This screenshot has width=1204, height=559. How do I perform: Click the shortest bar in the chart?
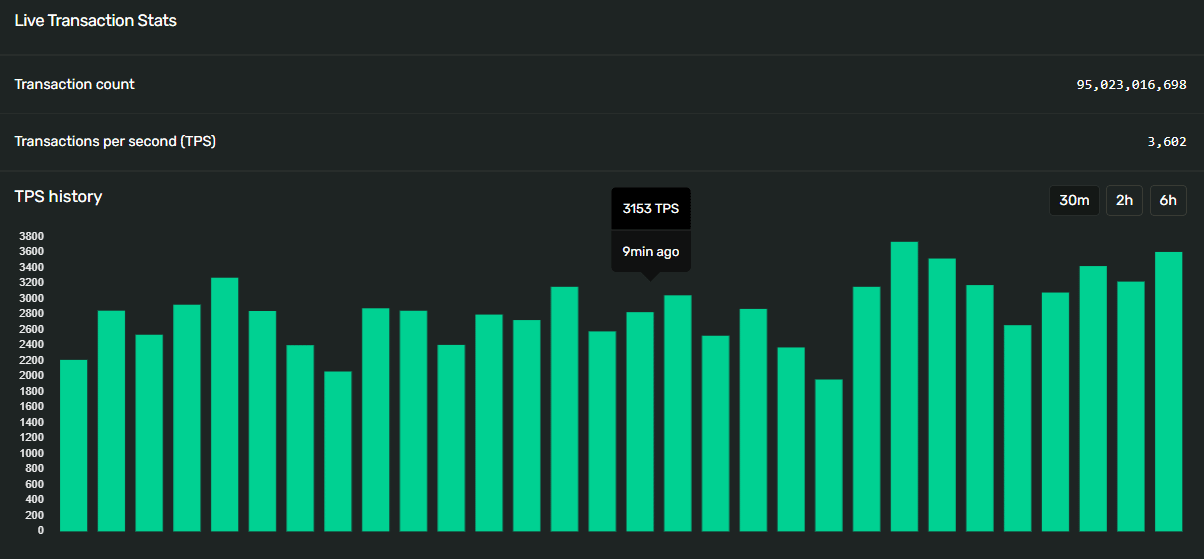click(828, 455)
